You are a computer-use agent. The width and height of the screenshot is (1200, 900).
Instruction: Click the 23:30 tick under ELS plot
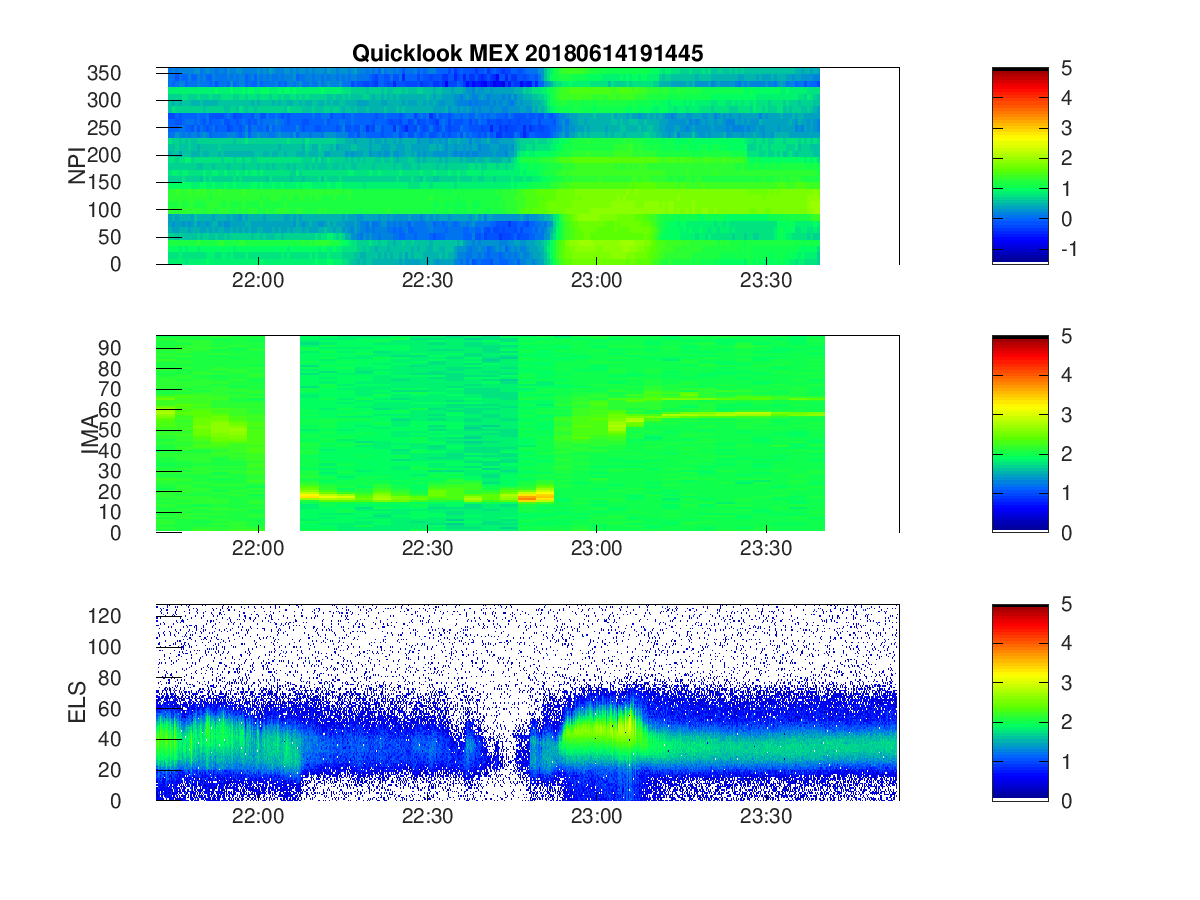click(x=766, y=817)
